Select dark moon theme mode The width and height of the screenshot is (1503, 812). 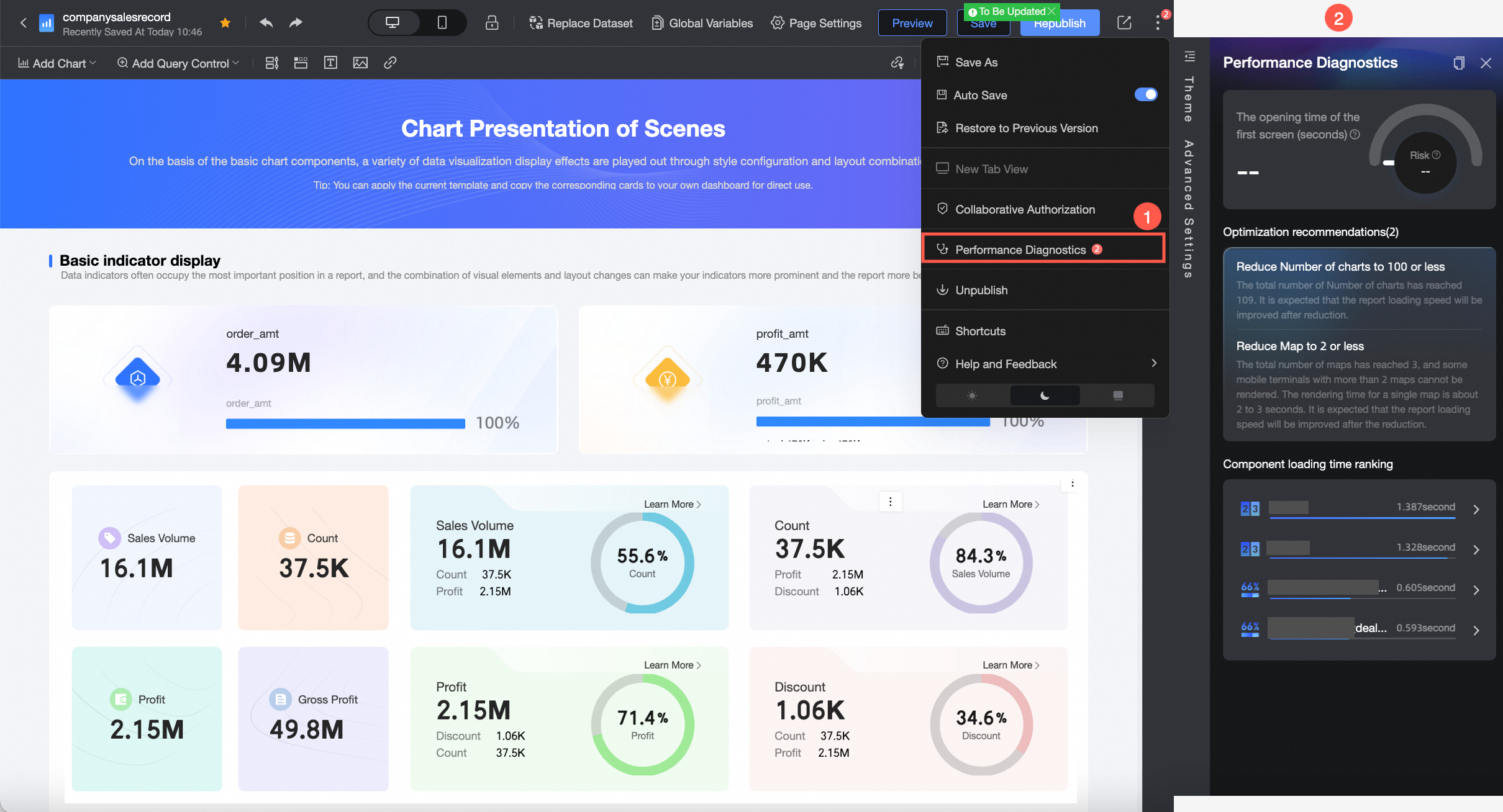click(1045, 395)
